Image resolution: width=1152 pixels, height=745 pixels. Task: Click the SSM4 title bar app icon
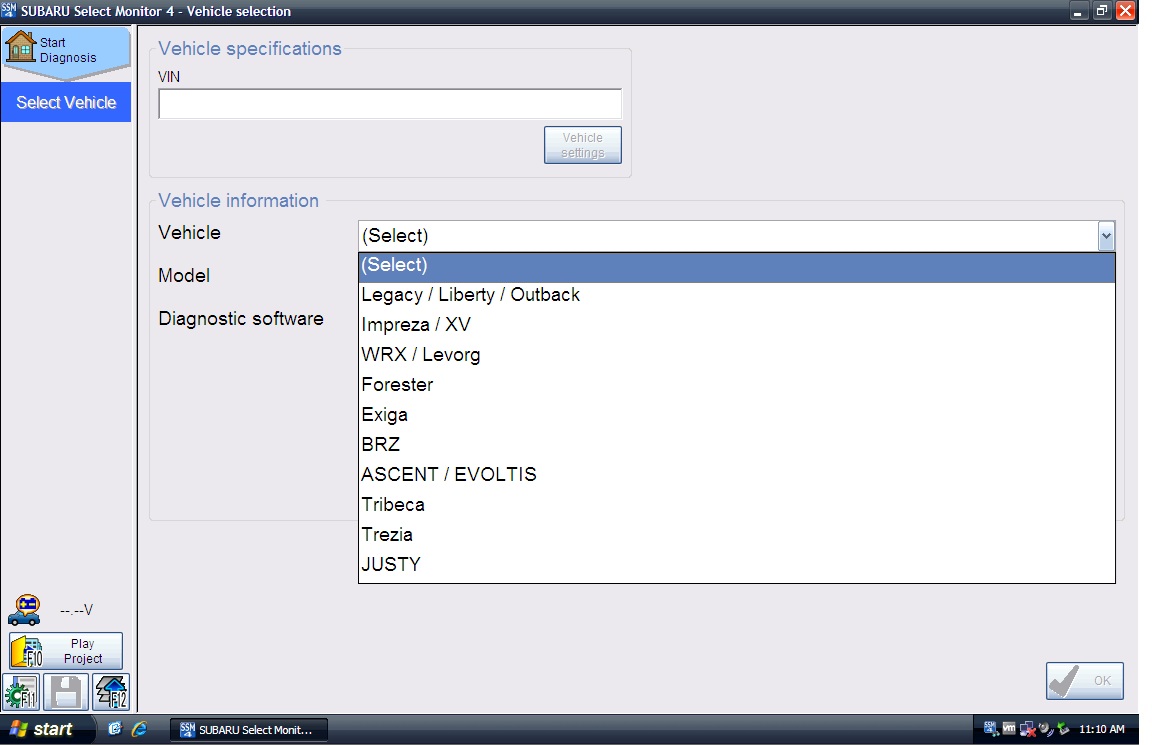click(x=9, y=10)
